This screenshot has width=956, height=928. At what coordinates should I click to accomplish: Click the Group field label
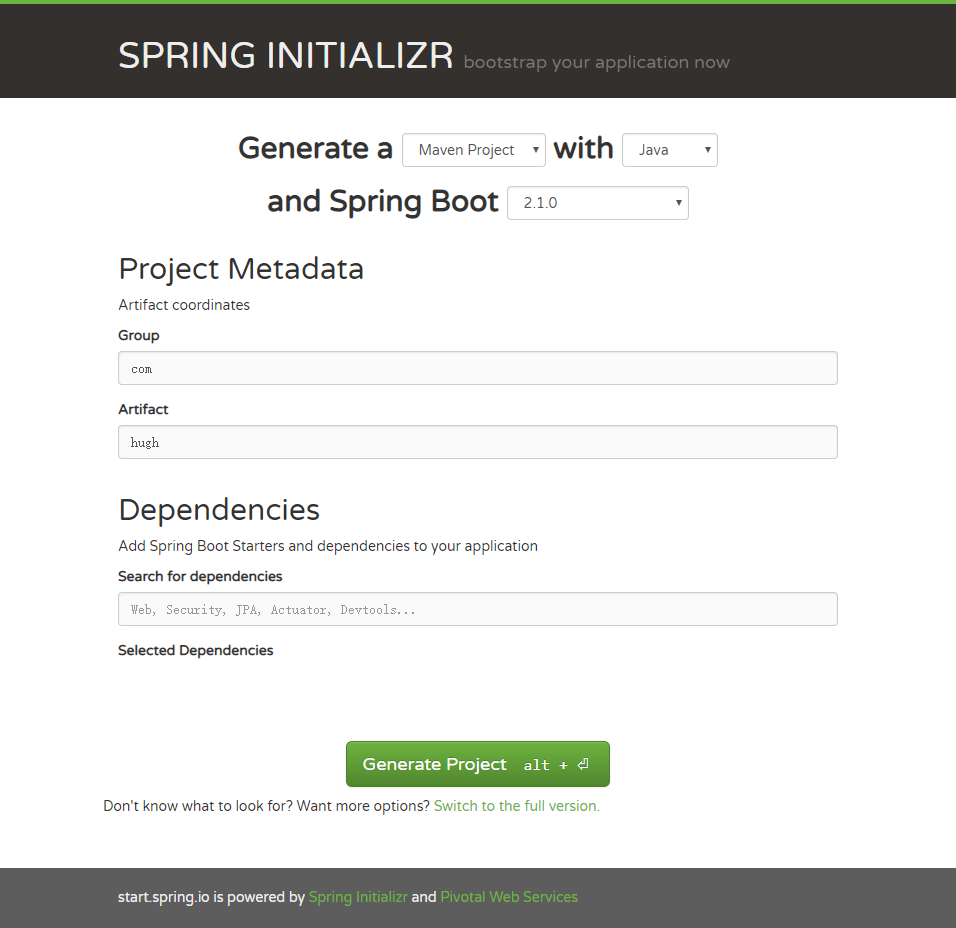139,335
